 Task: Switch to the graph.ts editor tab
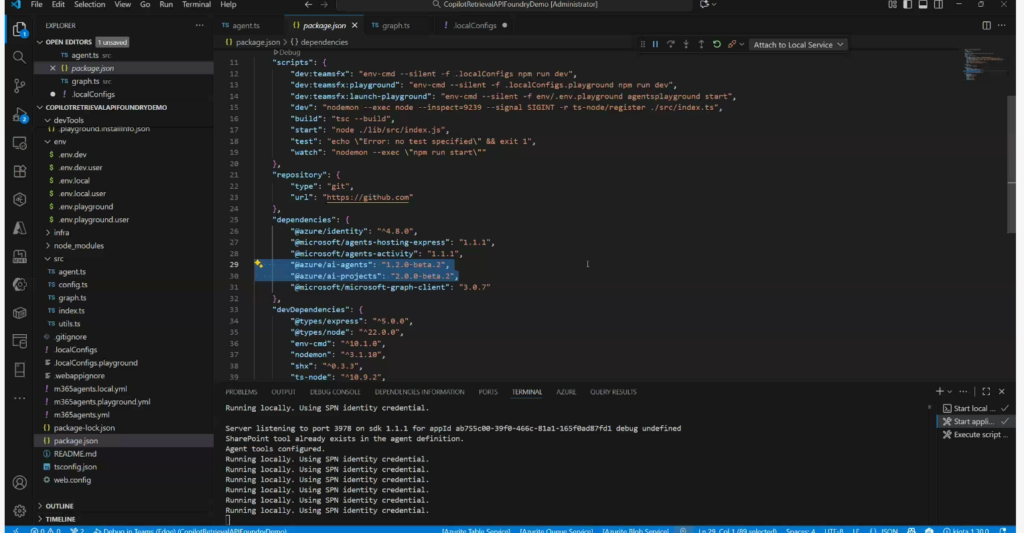395,24
